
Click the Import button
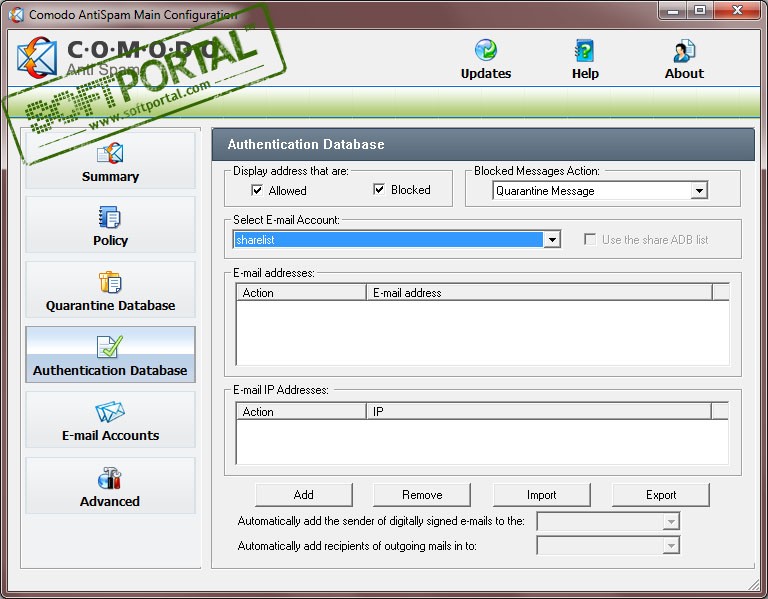click(x=542, y=495)
